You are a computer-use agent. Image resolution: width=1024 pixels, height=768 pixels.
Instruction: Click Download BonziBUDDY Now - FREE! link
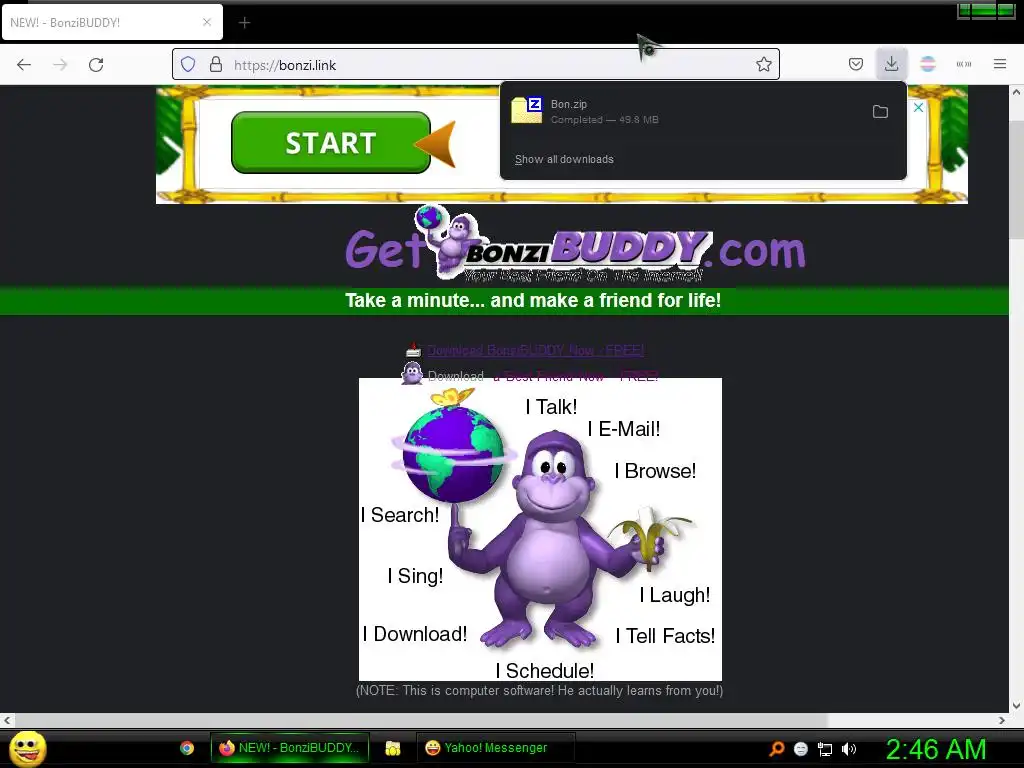pyautogui.click(x=536, y=351)
